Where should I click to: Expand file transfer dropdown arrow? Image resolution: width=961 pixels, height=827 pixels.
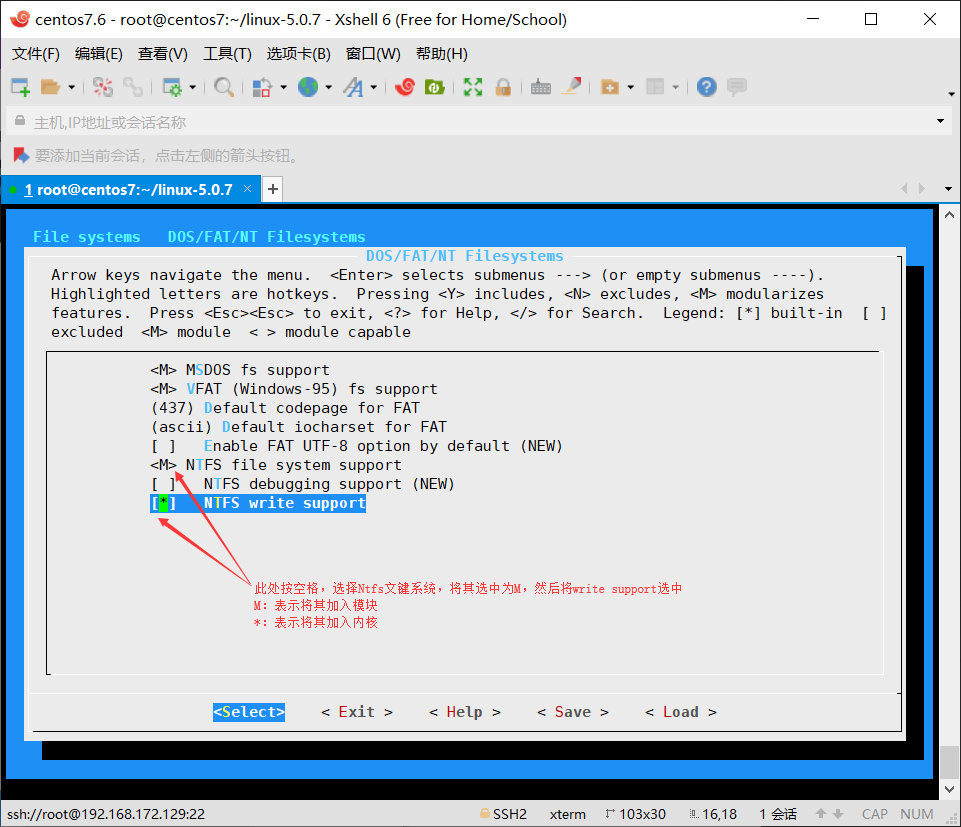click(x=283, y=87)
